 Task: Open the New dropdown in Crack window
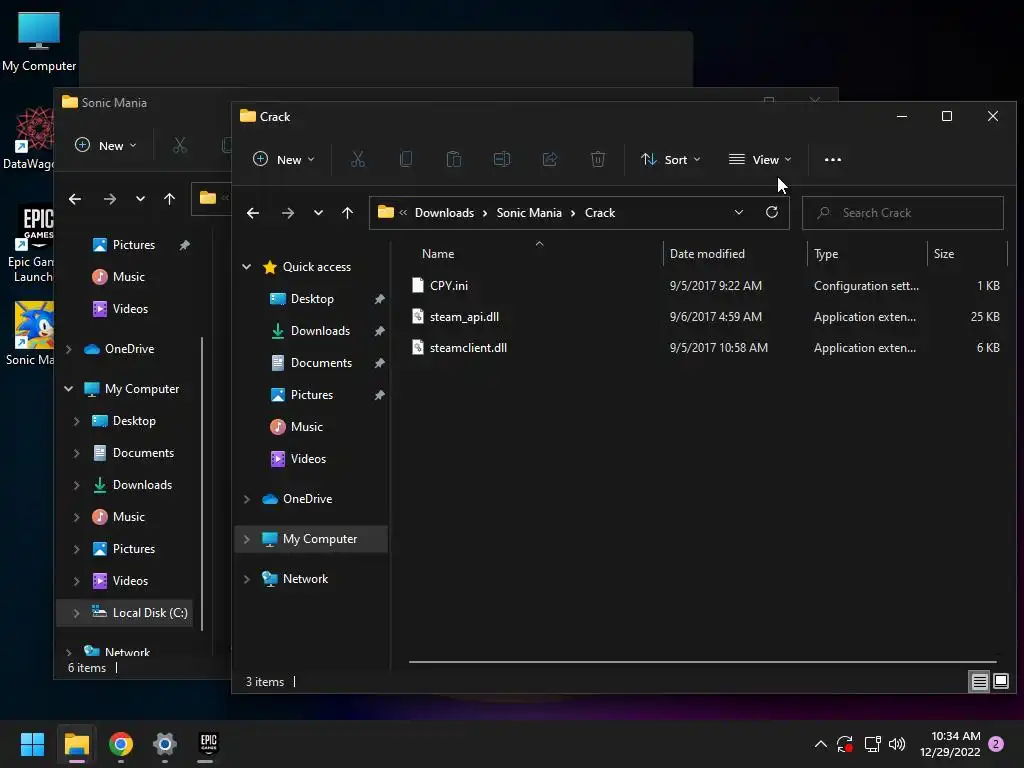(x=283, y=159)
